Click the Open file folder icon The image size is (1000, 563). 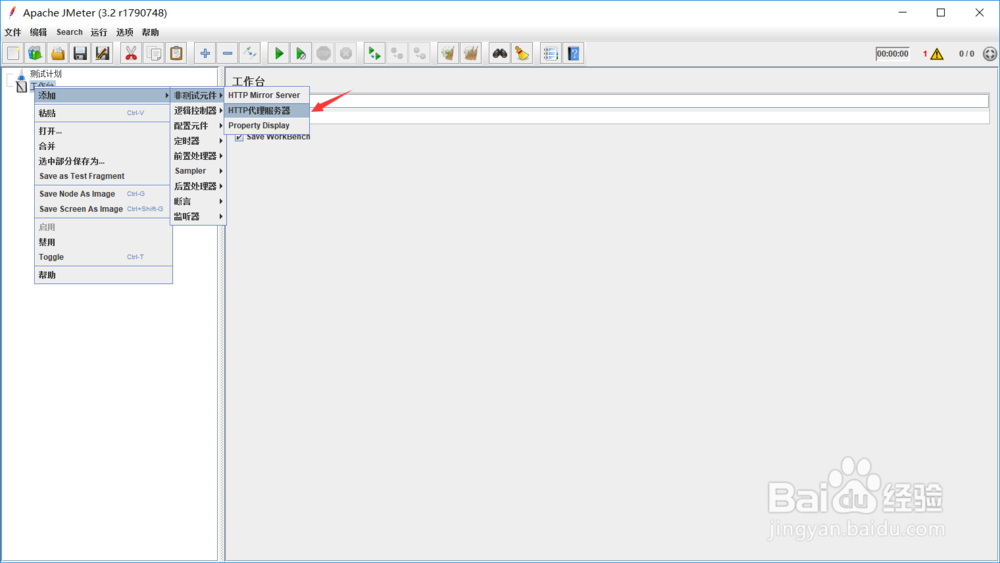tap(57, 54)
